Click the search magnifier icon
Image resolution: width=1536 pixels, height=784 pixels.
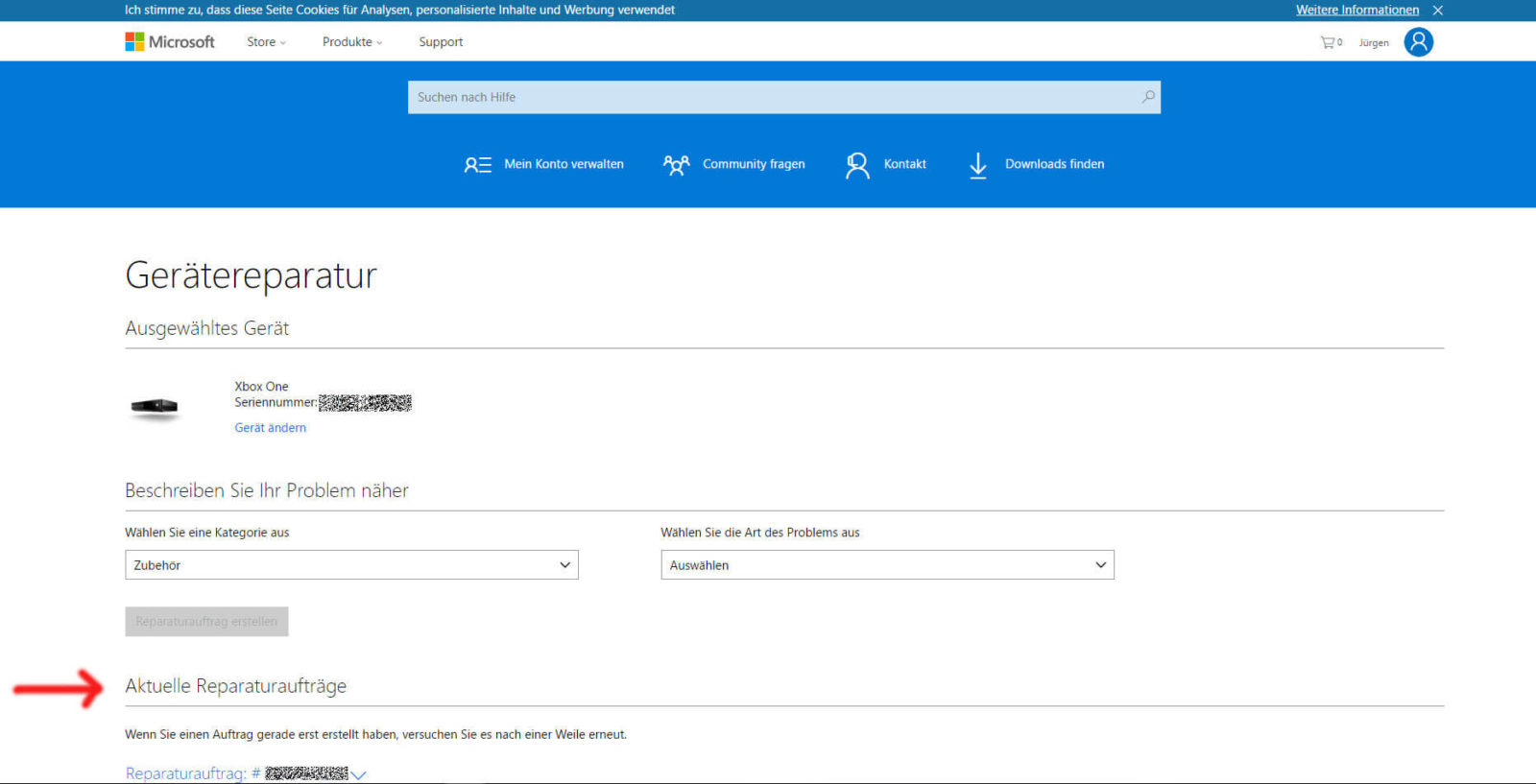point(1148,97)
